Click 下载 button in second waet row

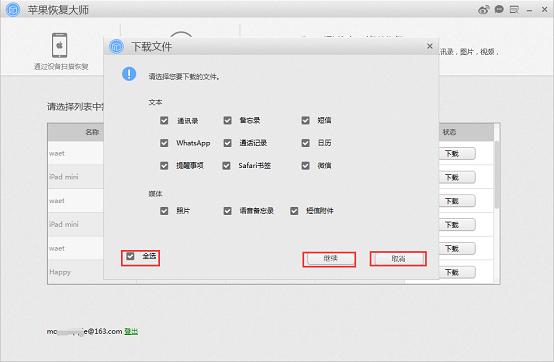(457, 201)
